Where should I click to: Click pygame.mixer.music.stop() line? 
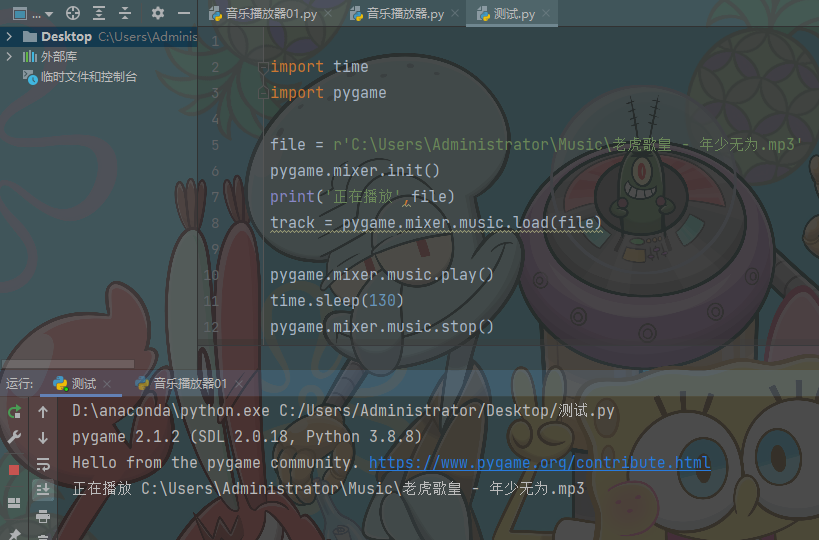382,327
